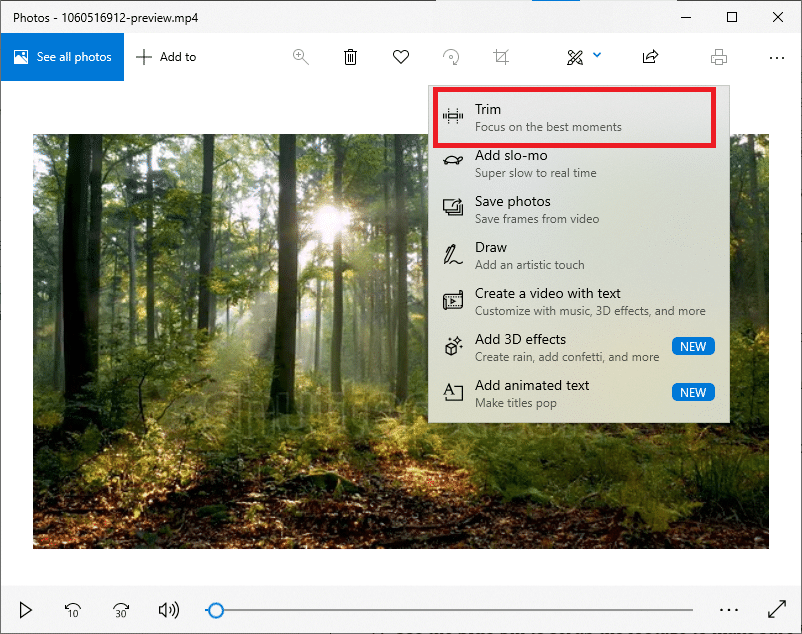
Task: Maximize the Photos window
Action: [x=732, y=17]
